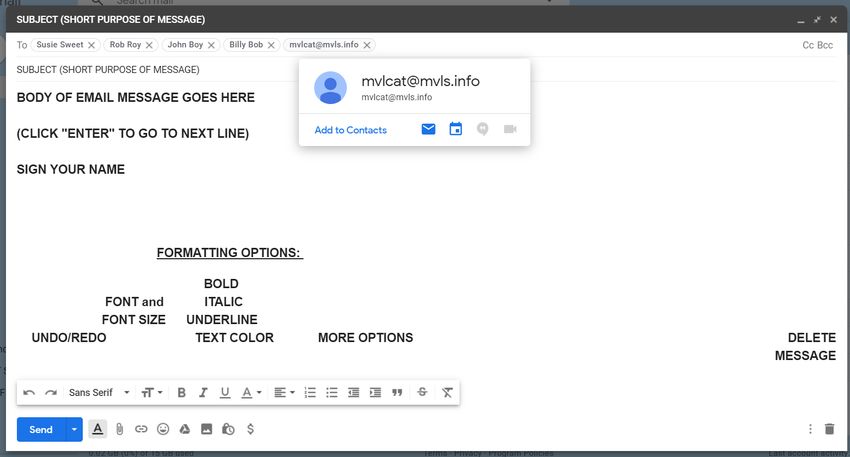
Task: Click the dollar sign send money icon
Action: 250,429
